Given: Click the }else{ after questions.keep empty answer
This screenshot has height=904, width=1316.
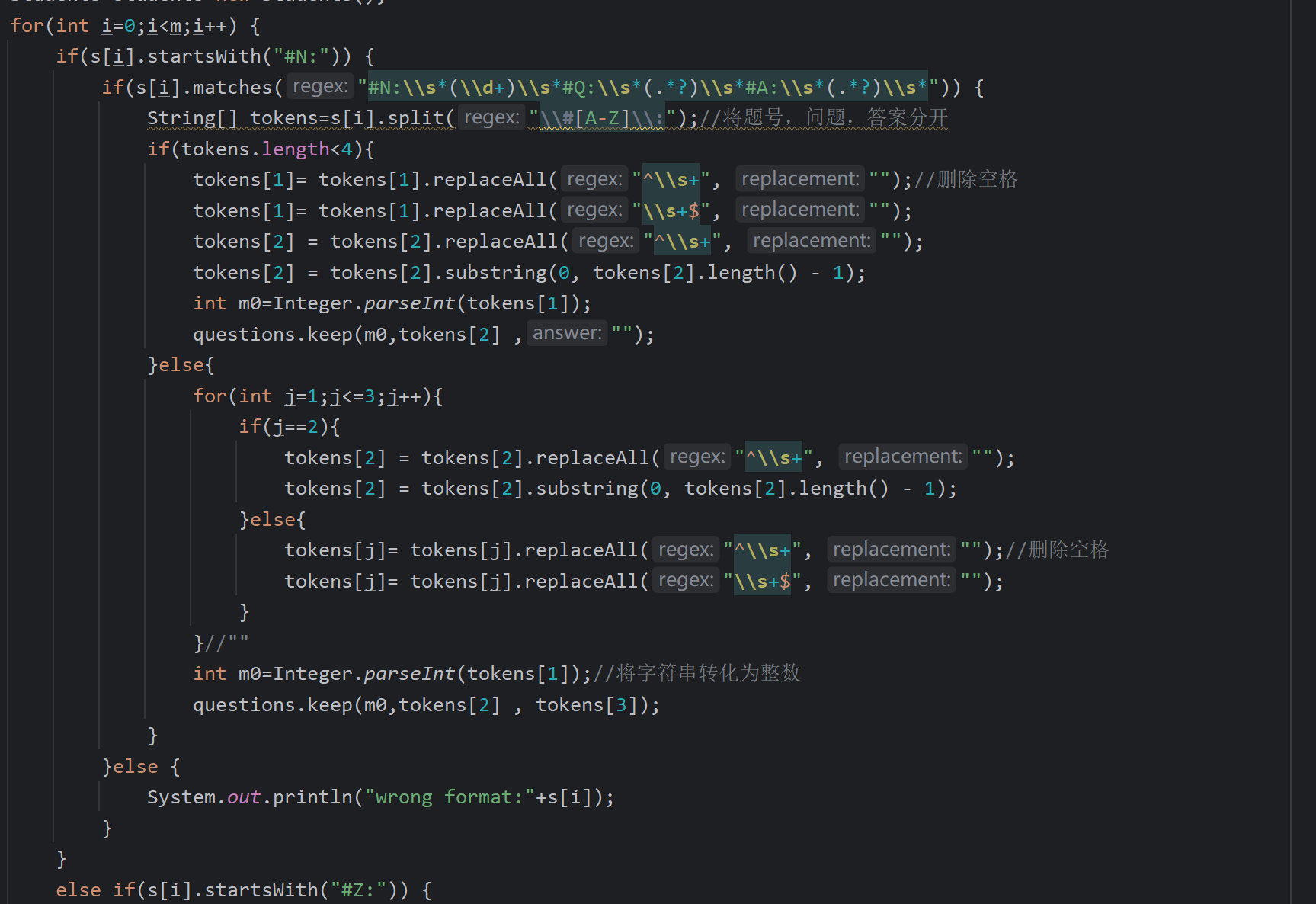Looking at the screenshot, I should (181, 365).
